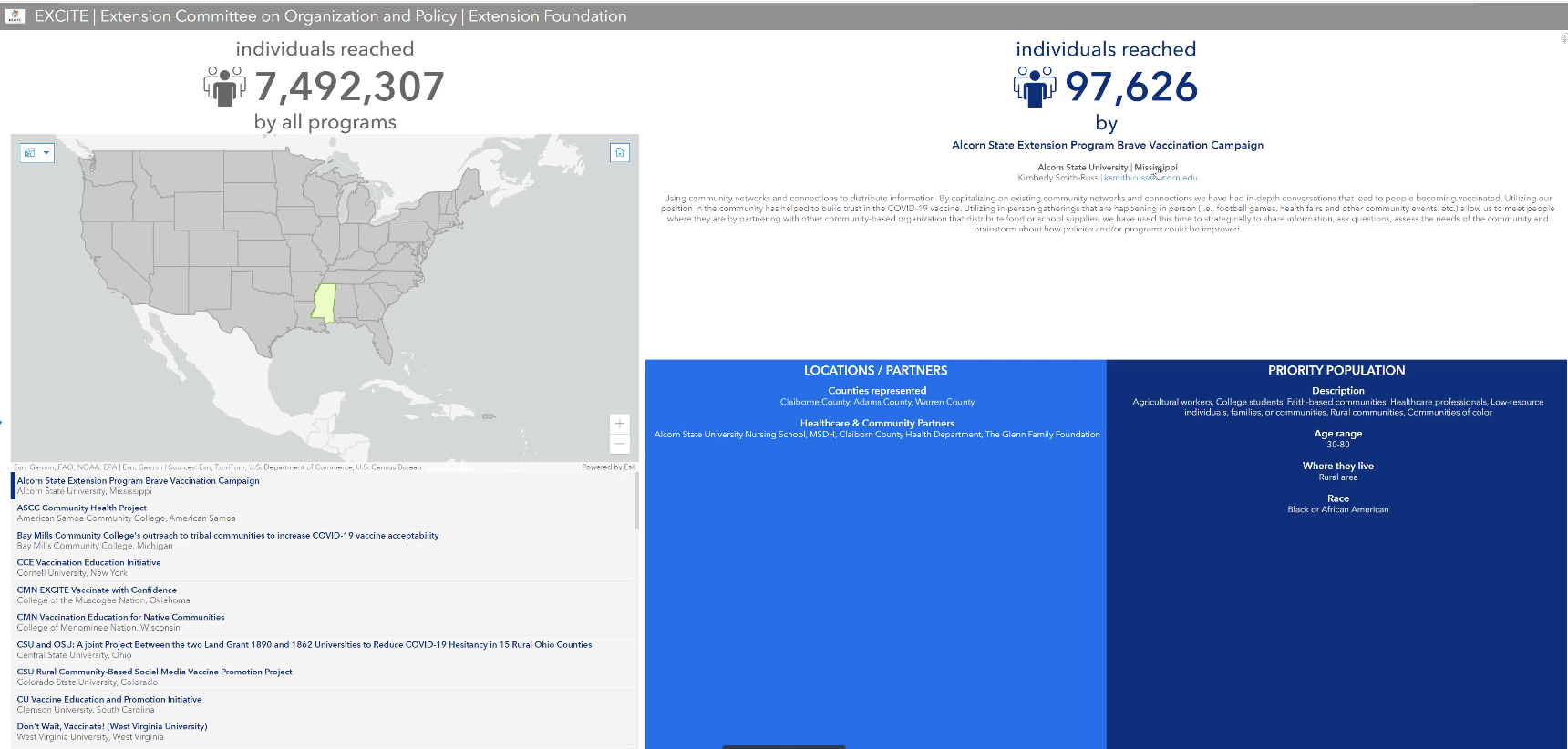This screenshot has width=1568, height=749.
Task: Click the 7,492,307 individuals reached total
Action: (x=349, y=87)
